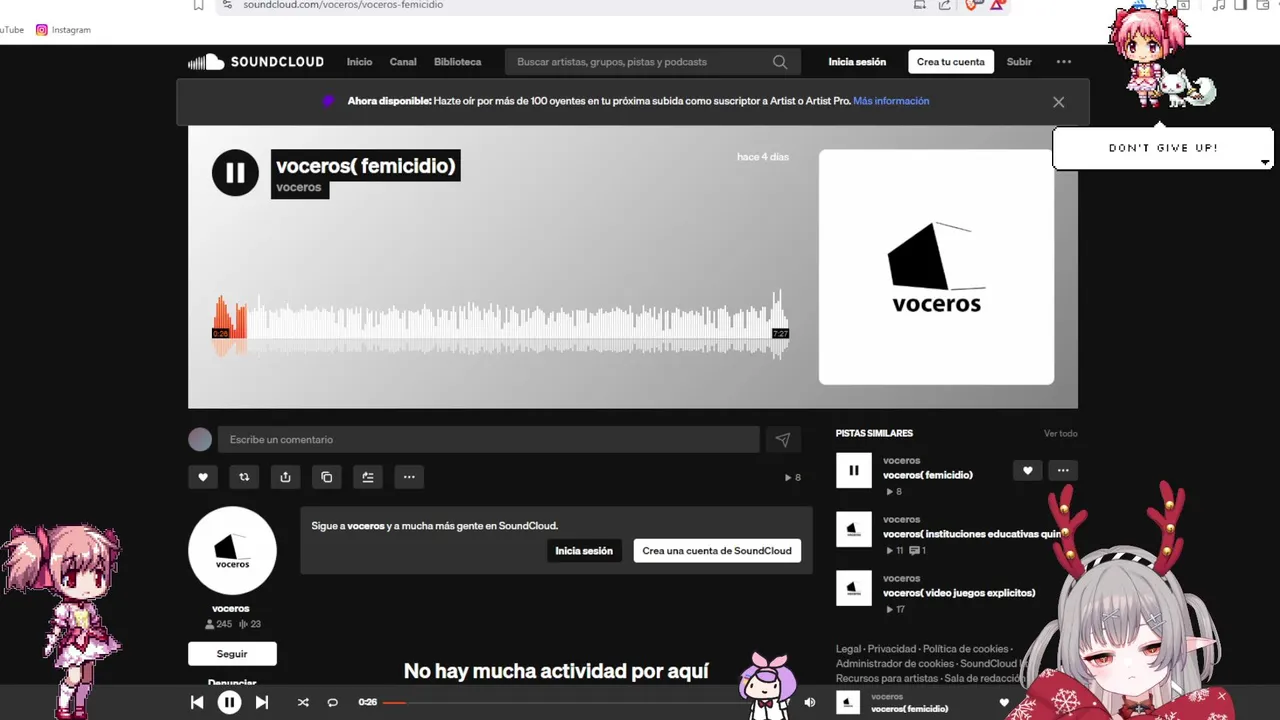Follow voceros with the Seguir button
This screenshot has width=1280, height=720.
232,654
